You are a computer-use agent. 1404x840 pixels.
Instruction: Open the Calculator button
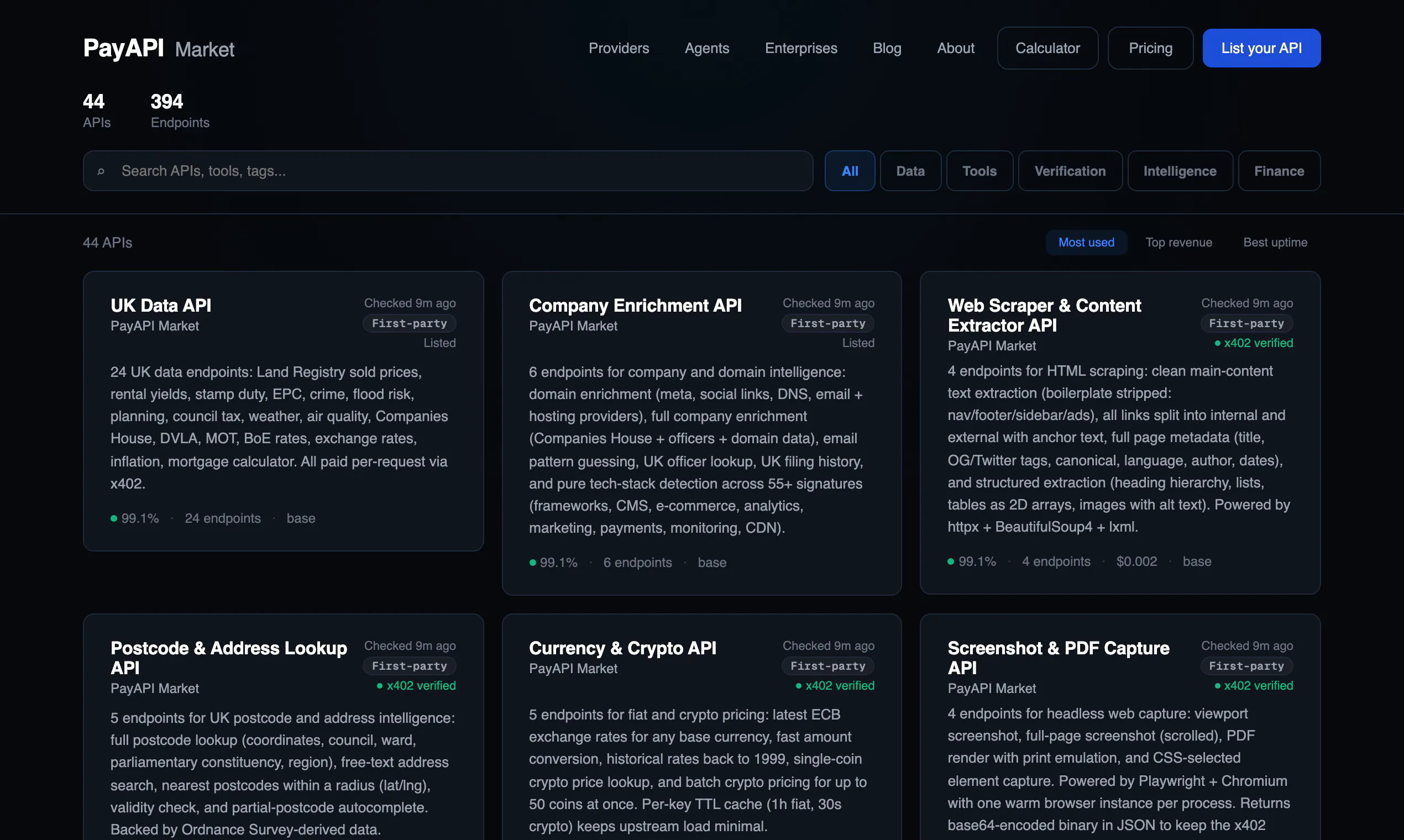[1047, 48]
